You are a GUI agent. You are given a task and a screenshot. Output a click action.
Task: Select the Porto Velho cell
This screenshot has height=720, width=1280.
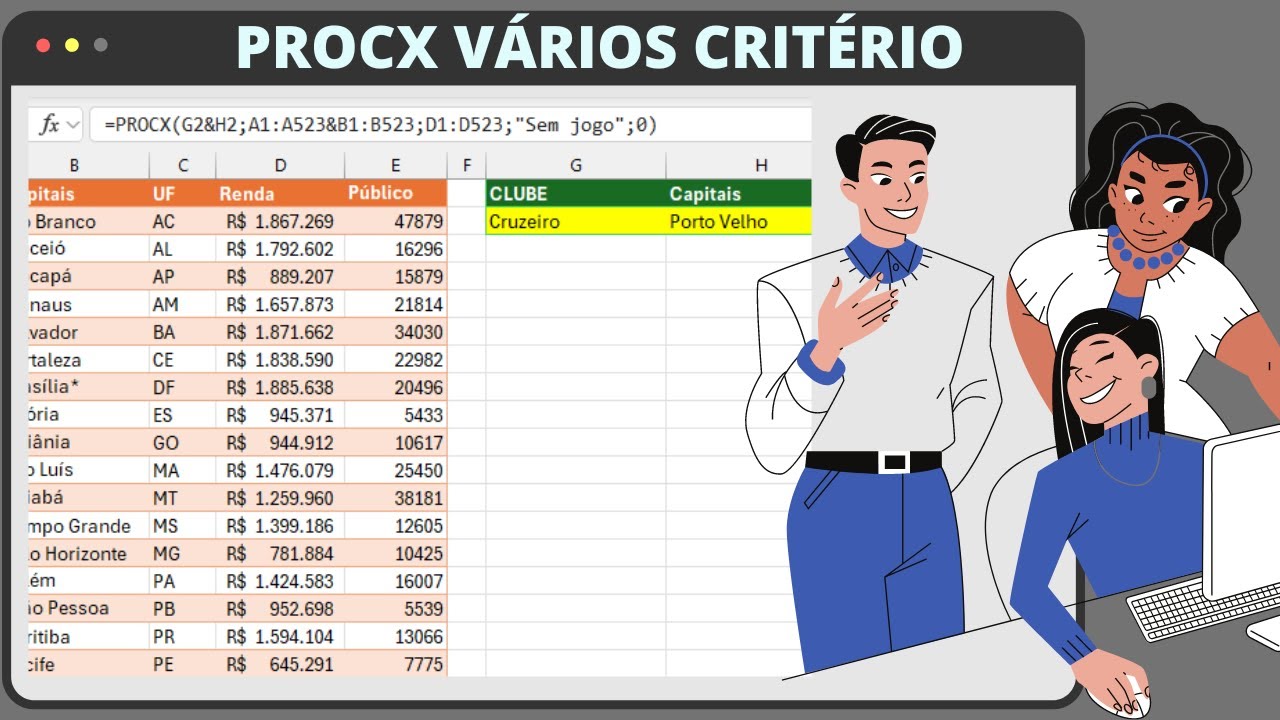click(739, 221)
